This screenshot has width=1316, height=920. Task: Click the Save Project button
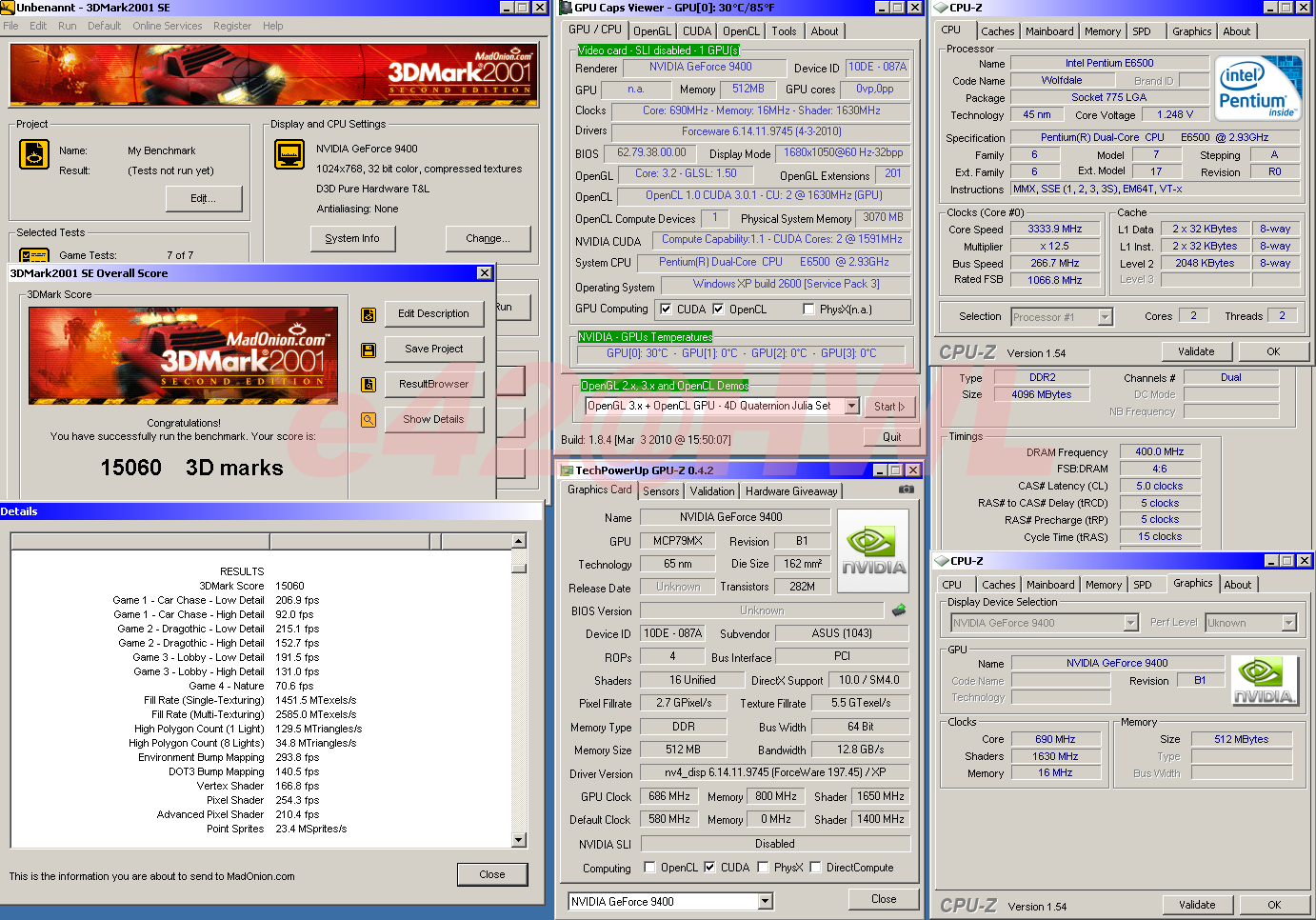coord(434,350)
